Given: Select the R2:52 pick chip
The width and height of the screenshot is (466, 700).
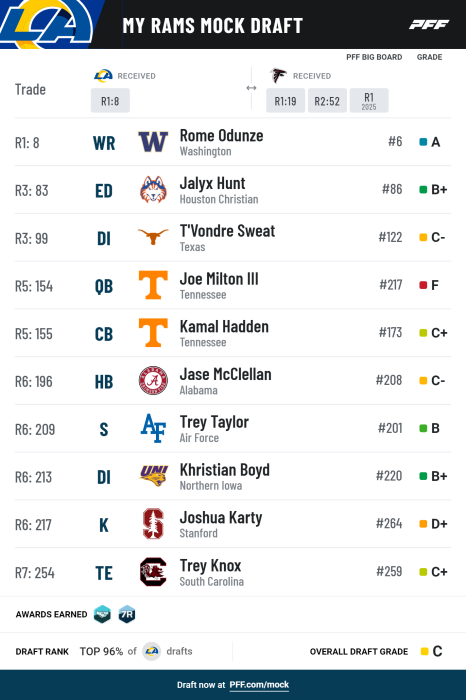Looking at the screenshot, I should click(x=327, y=100).
